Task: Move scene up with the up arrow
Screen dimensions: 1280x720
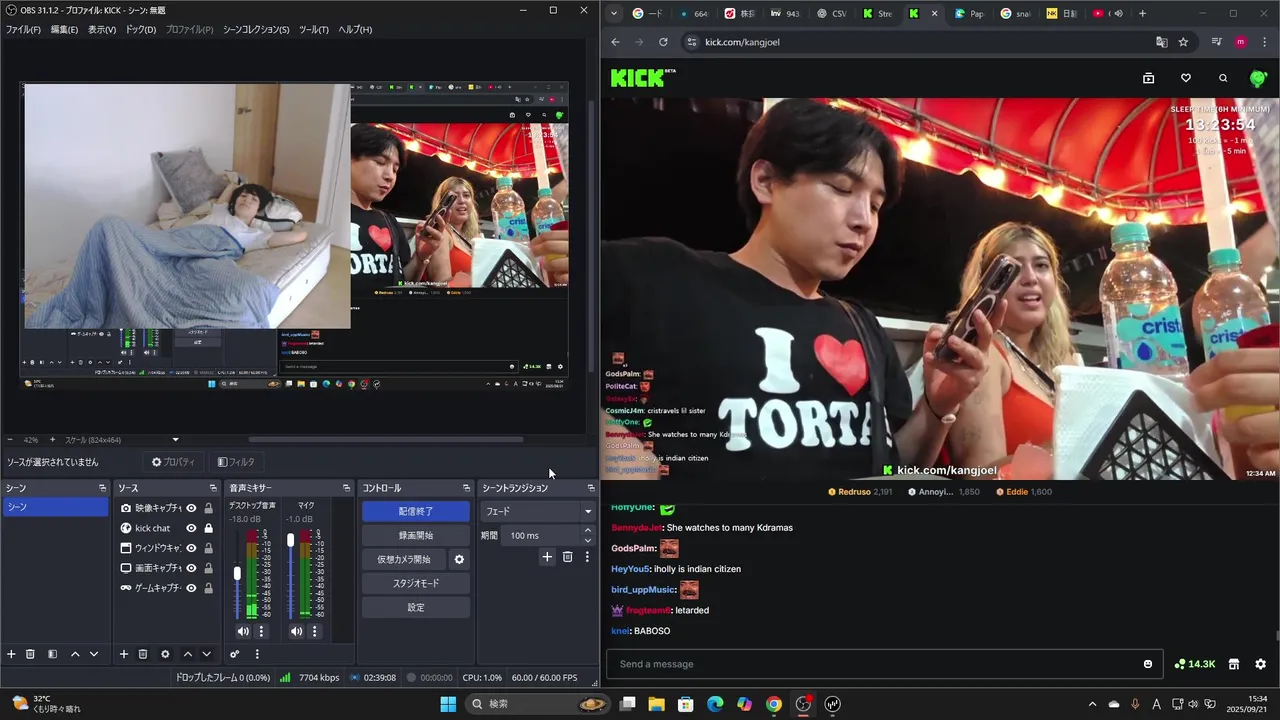Action: pos(75,654)
